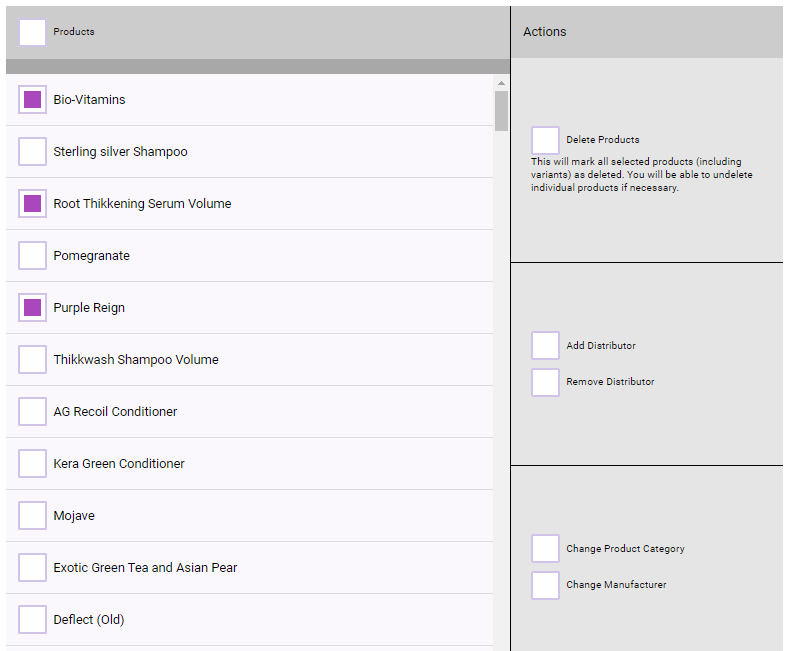
Task: Click the product list scrollbar thumb
Action: [x=501, y=111]
